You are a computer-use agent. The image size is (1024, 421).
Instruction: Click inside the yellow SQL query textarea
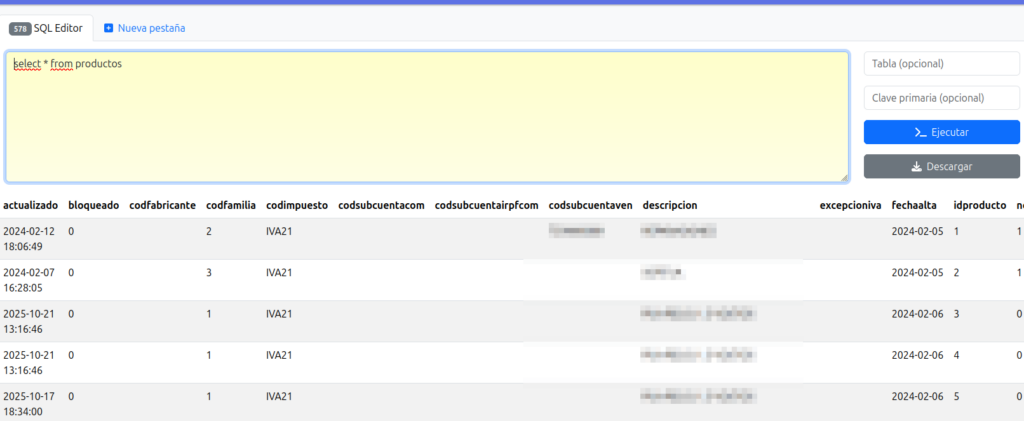426,120
